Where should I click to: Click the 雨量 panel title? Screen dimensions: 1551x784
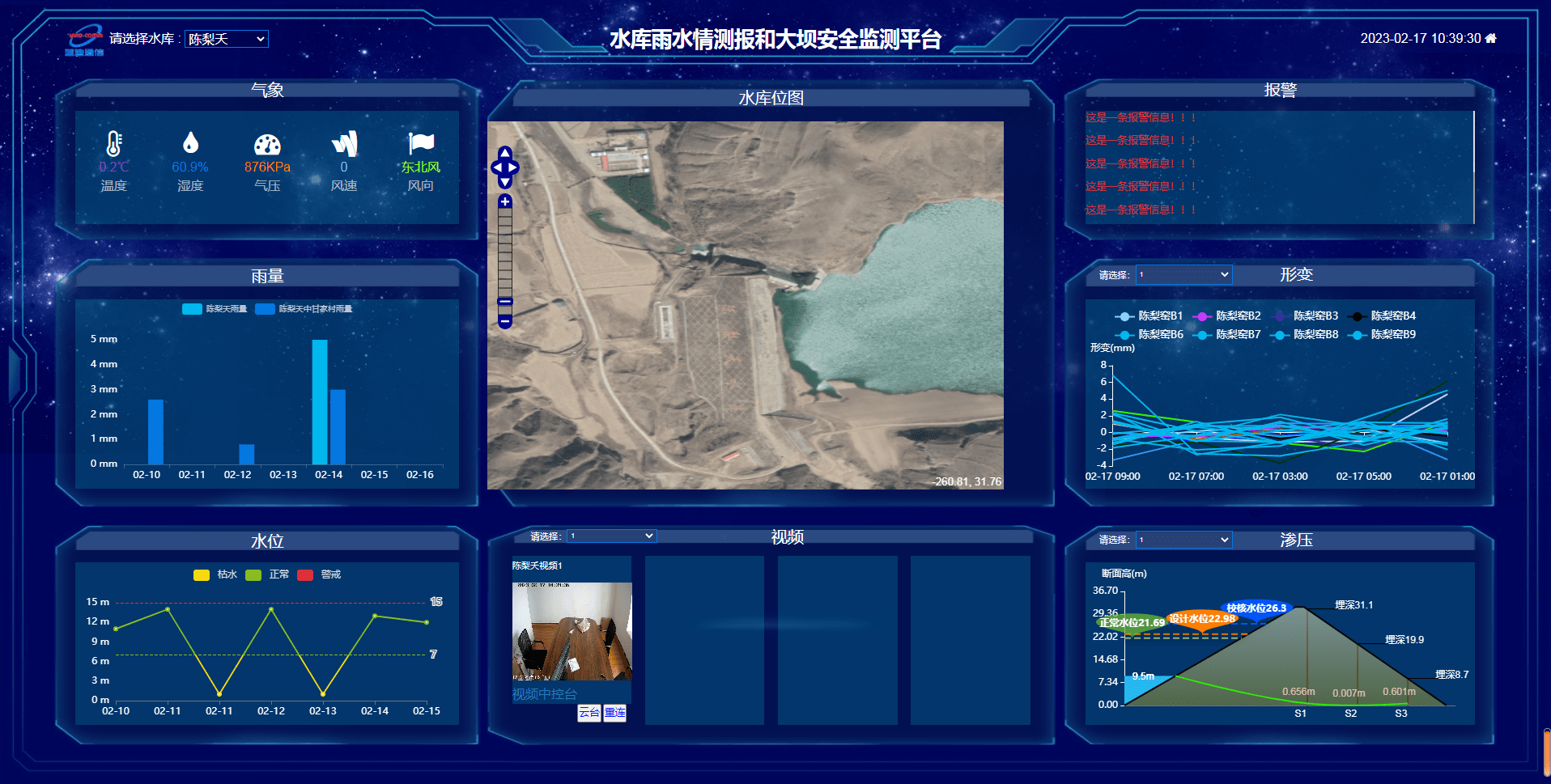[x=267, y=276]
